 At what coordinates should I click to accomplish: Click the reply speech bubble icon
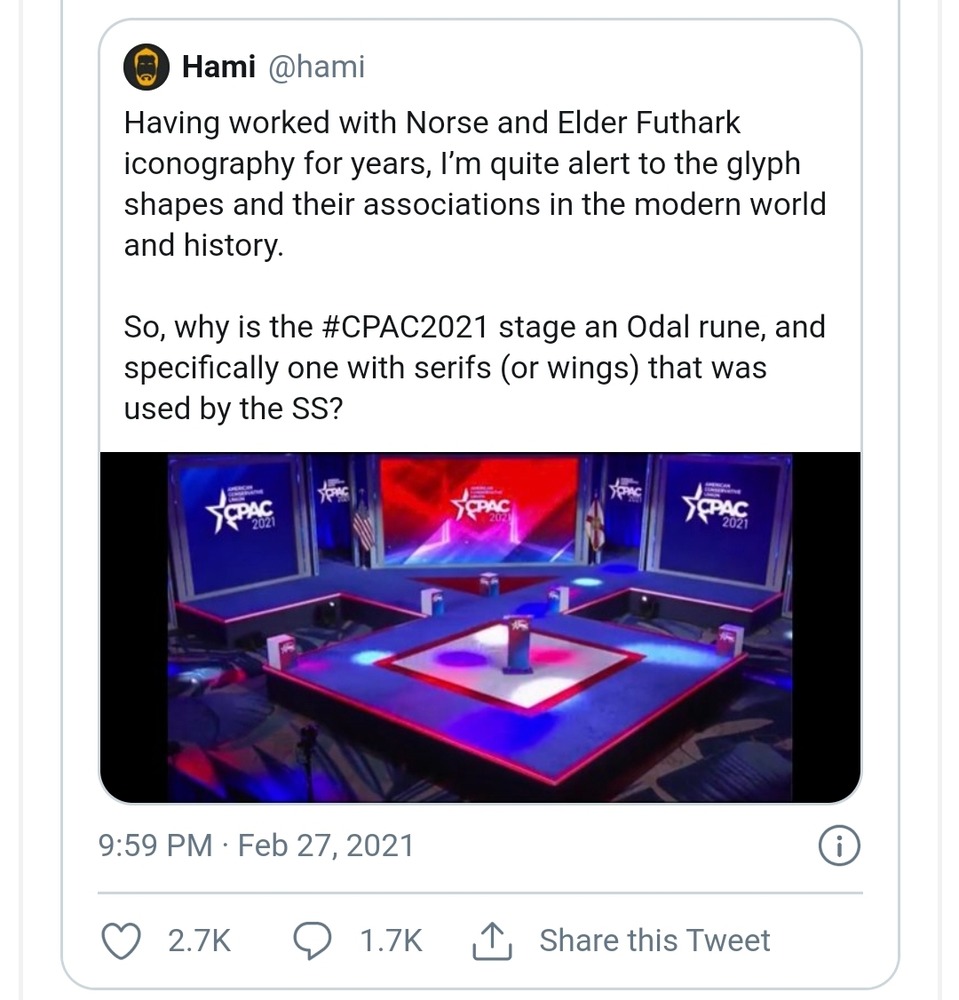click(313, 940)
